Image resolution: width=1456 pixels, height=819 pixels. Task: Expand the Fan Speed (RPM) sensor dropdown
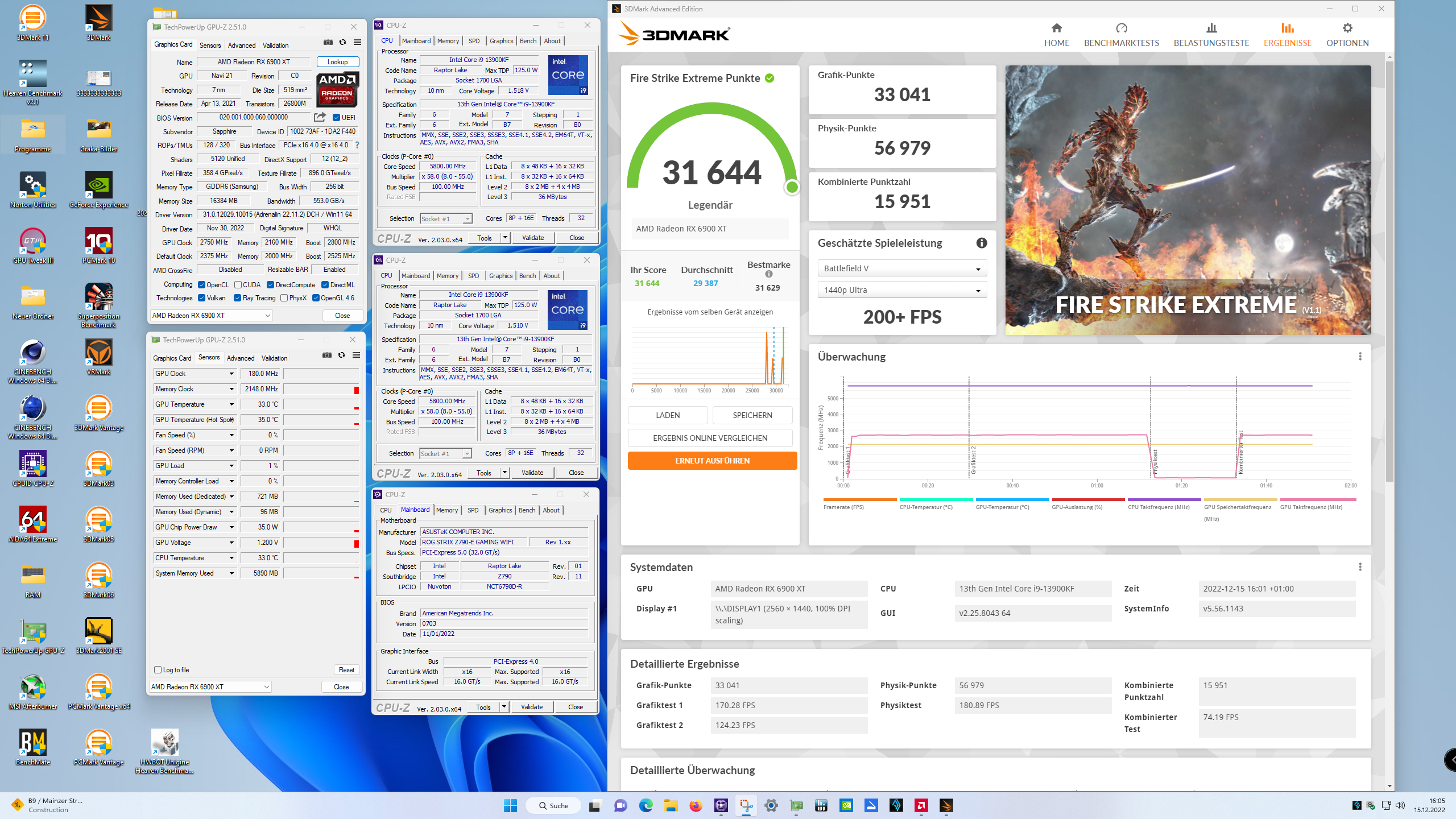pos(231,450)
